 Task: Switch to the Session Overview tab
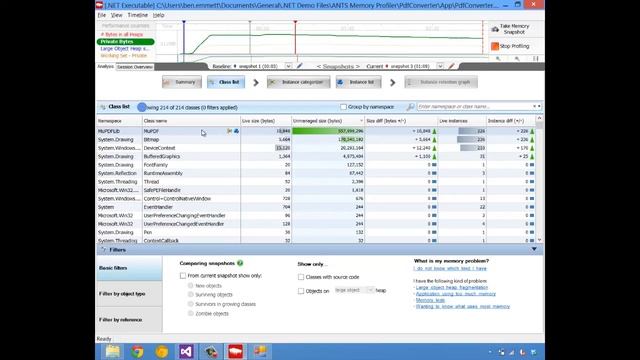pyautogui.click(x=135, y=67)
